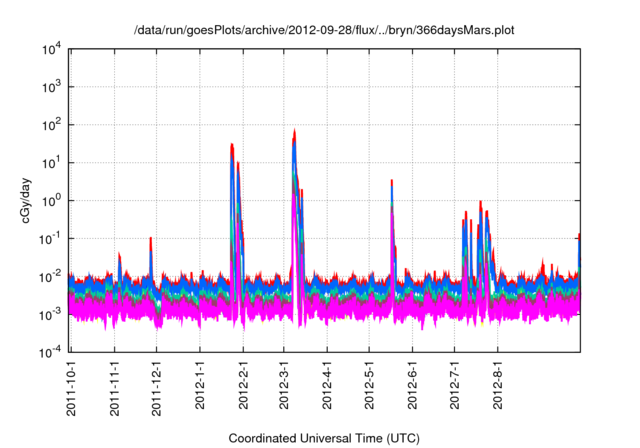Click the isolated spike in mid-May 2012
Viewport: 640px width, 448px height.
click(392, 183)
